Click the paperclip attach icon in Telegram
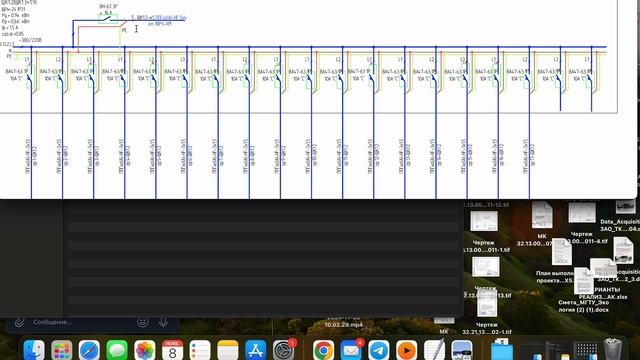This screenshot has width=640, height=360. point(19,322)
